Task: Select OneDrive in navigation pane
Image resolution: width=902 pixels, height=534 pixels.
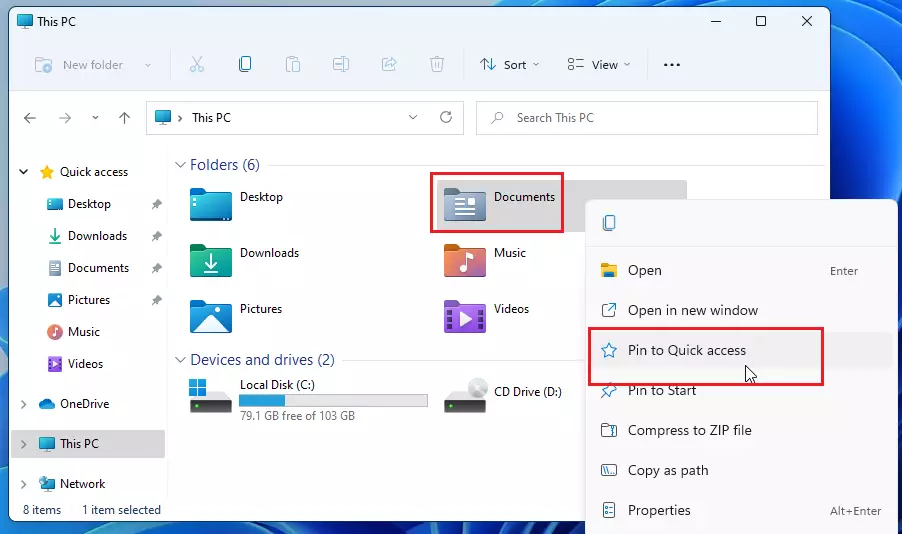Action: (74, 404)
